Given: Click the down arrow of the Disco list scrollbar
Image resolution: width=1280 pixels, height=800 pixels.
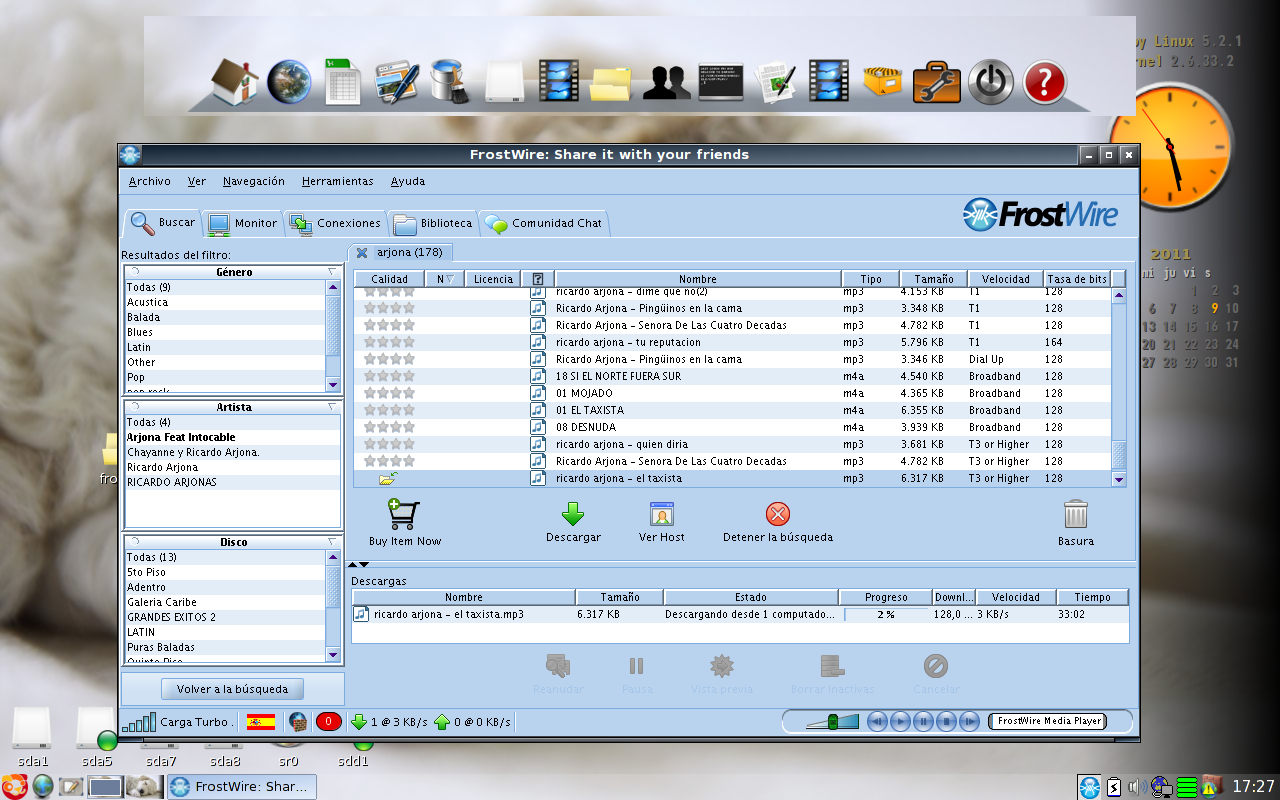Looking at the screenshot, I should (334, 654).
